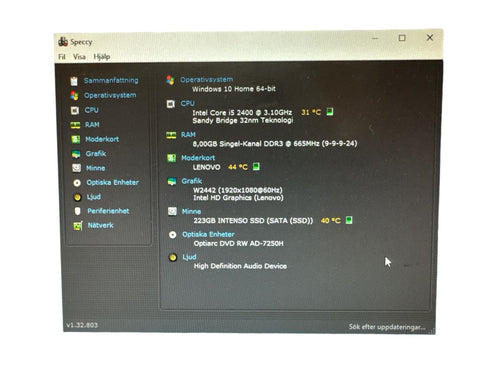Click the 44 °C motherboard temperature value
Viewport: 490px width, 367px height.
tap(238, 167)
